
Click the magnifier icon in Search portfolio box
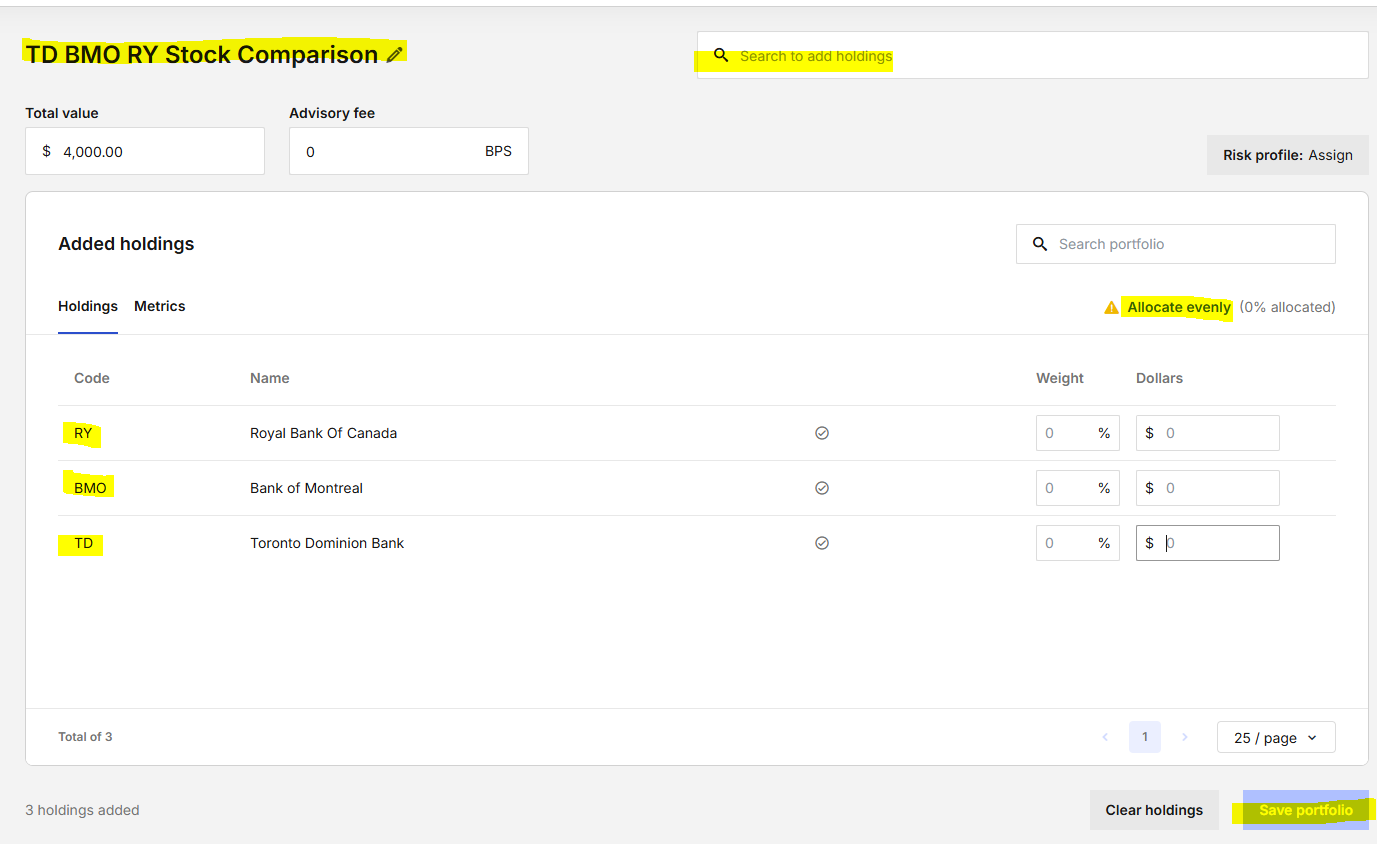point(1040,244)
